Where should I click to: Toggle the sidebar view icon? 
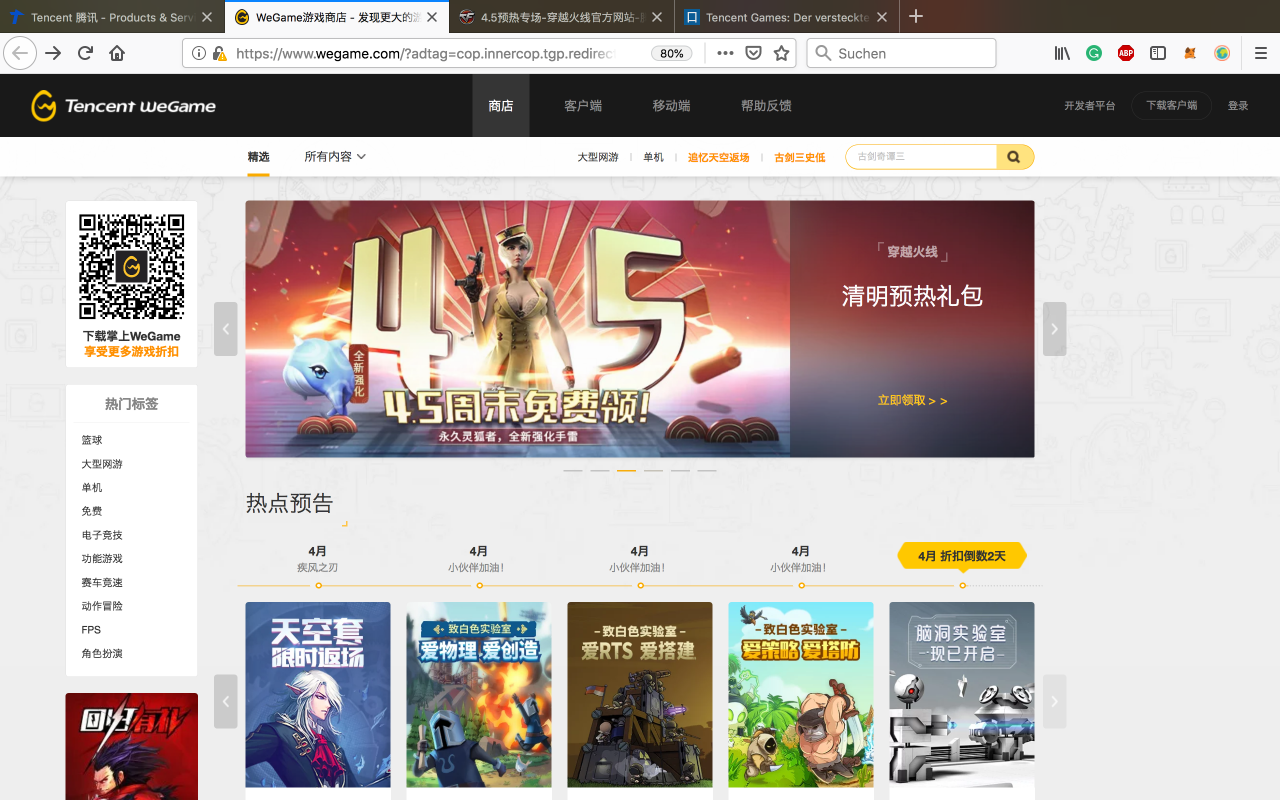click(x=1158, y=53)
